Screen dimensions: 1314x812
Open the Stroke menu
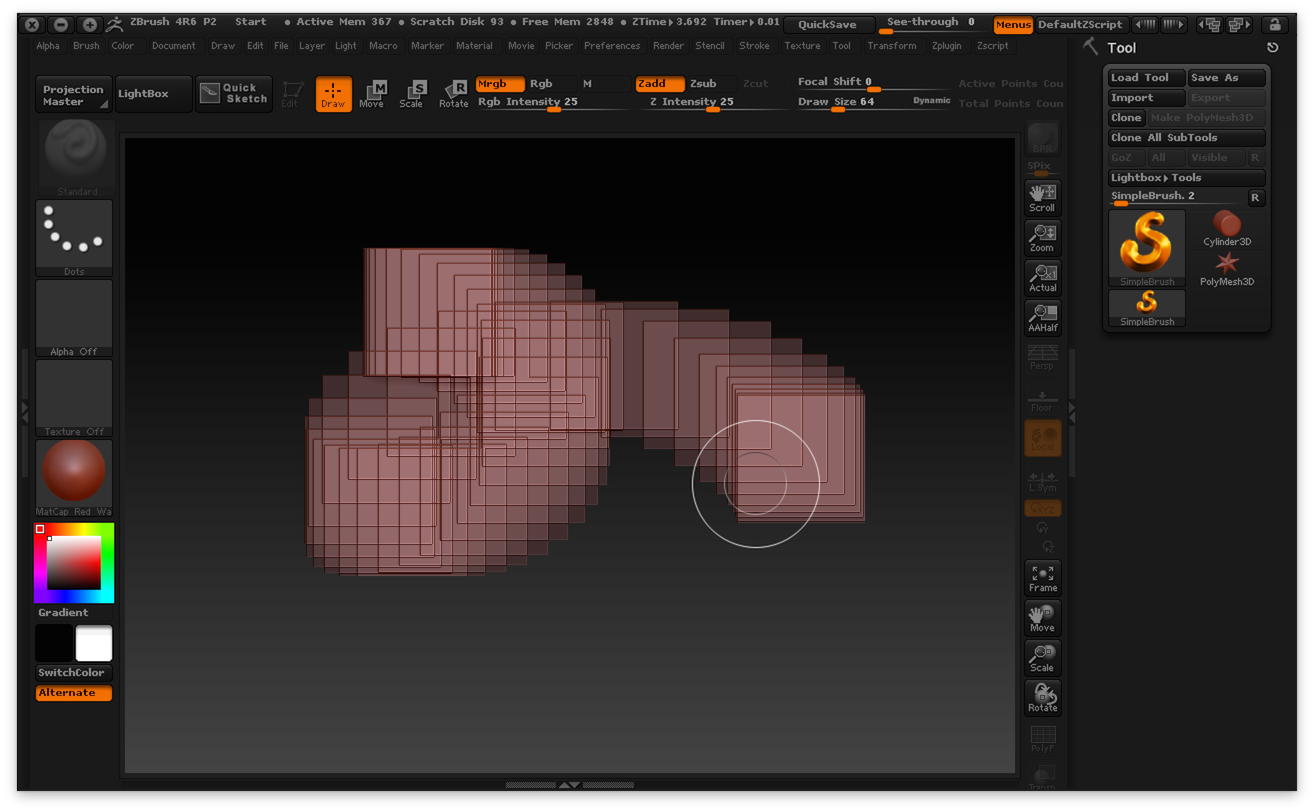754,46
